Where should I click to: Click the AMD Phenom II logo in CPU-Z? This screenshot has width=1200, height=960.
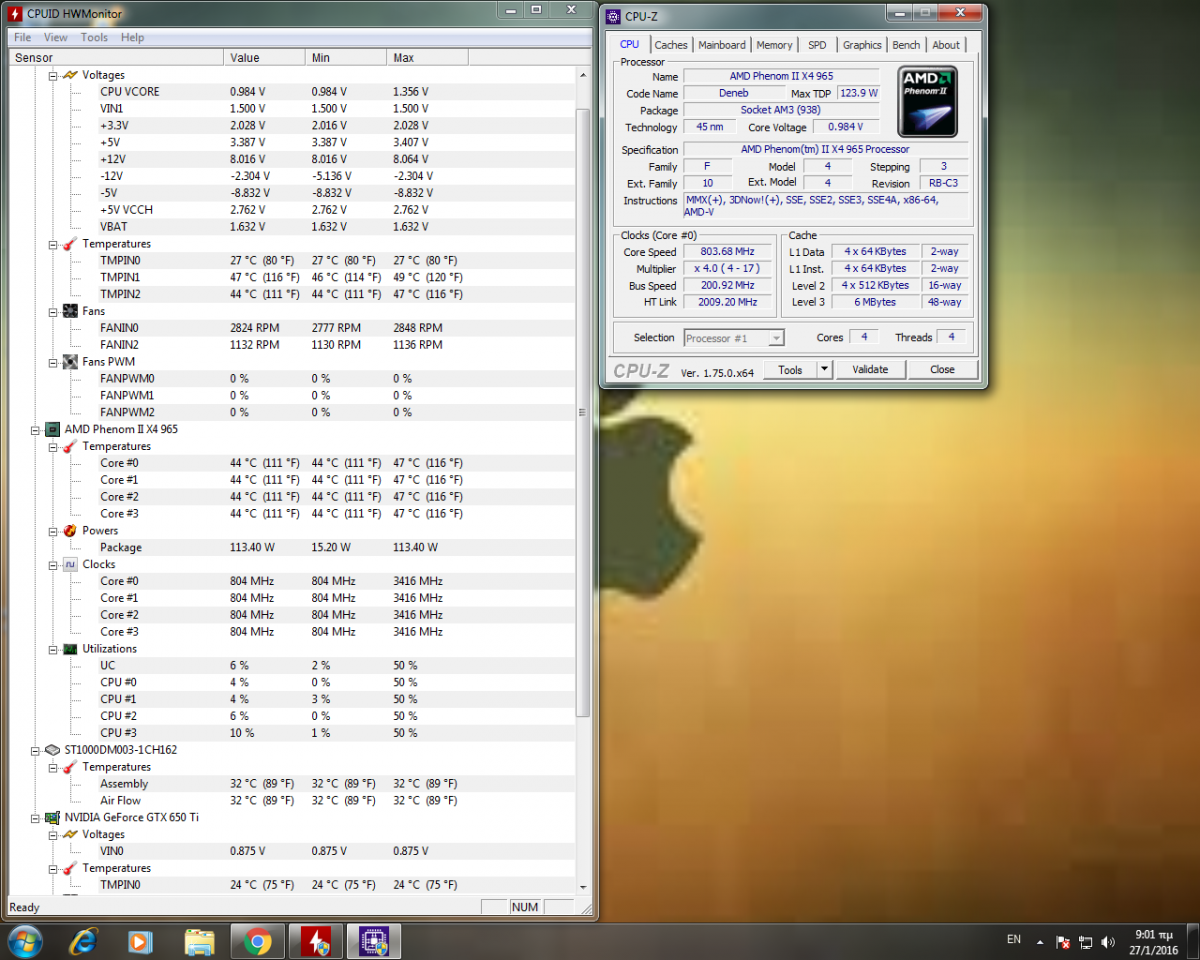tap(928, 101)
